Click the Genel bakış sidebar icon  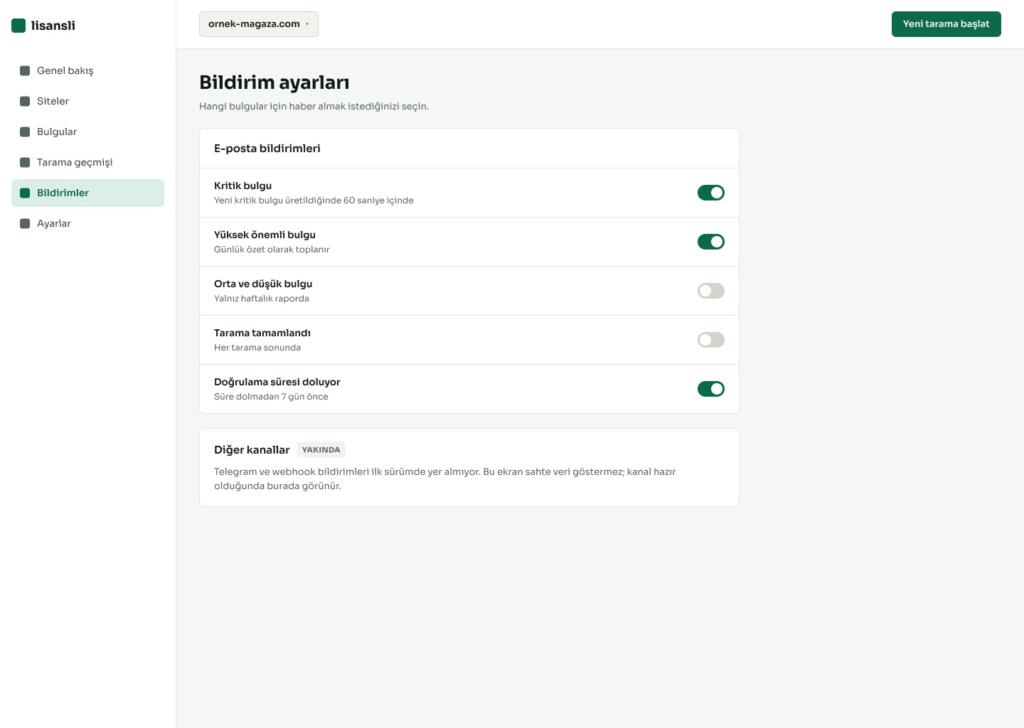pos(25,71)
